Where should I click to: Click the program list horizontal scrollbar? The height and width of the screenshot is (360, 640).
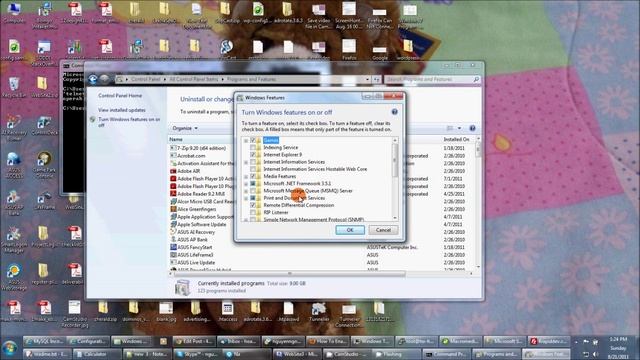[x=290, y=273]
